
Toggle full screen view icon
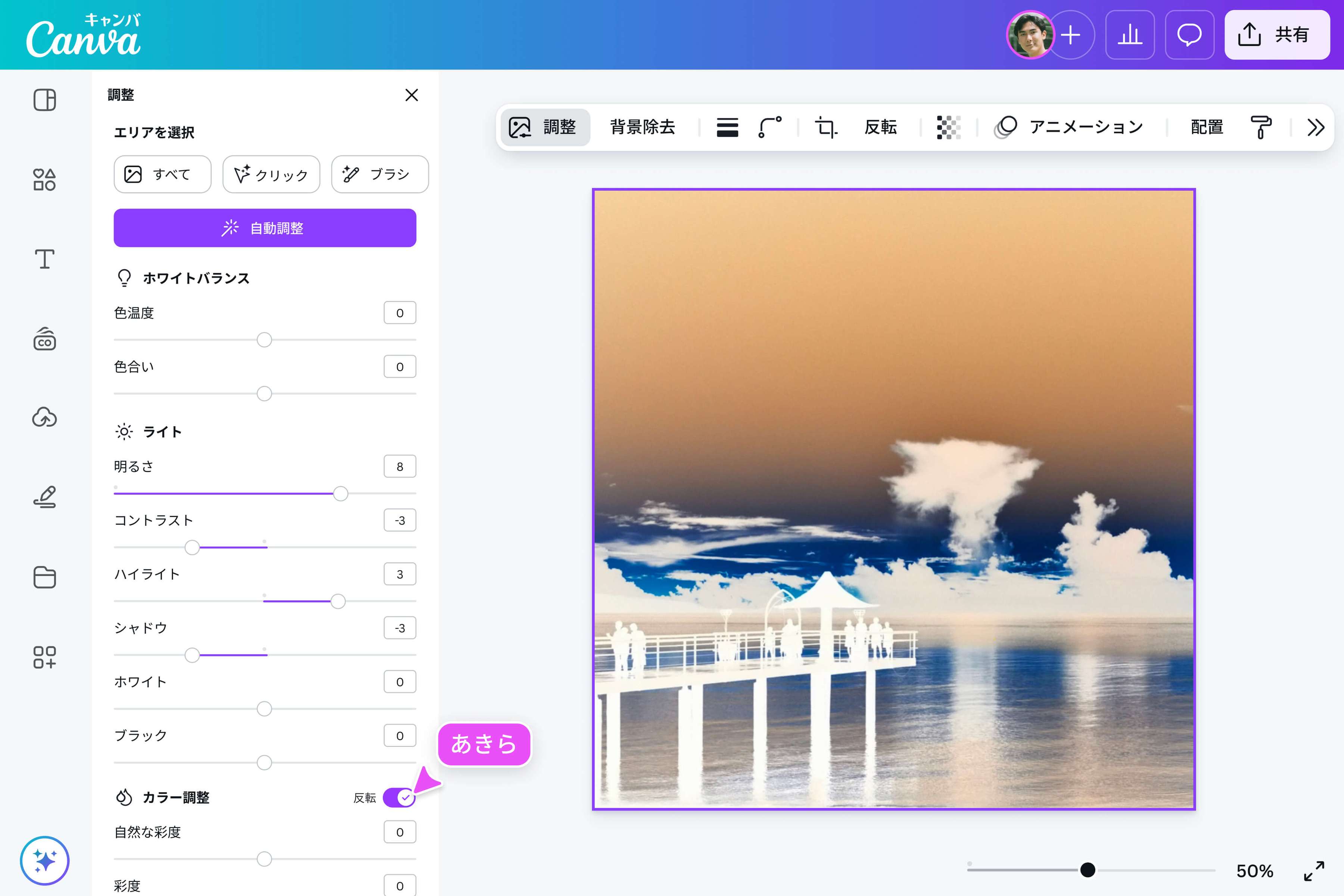click(x=1314, y=871)
